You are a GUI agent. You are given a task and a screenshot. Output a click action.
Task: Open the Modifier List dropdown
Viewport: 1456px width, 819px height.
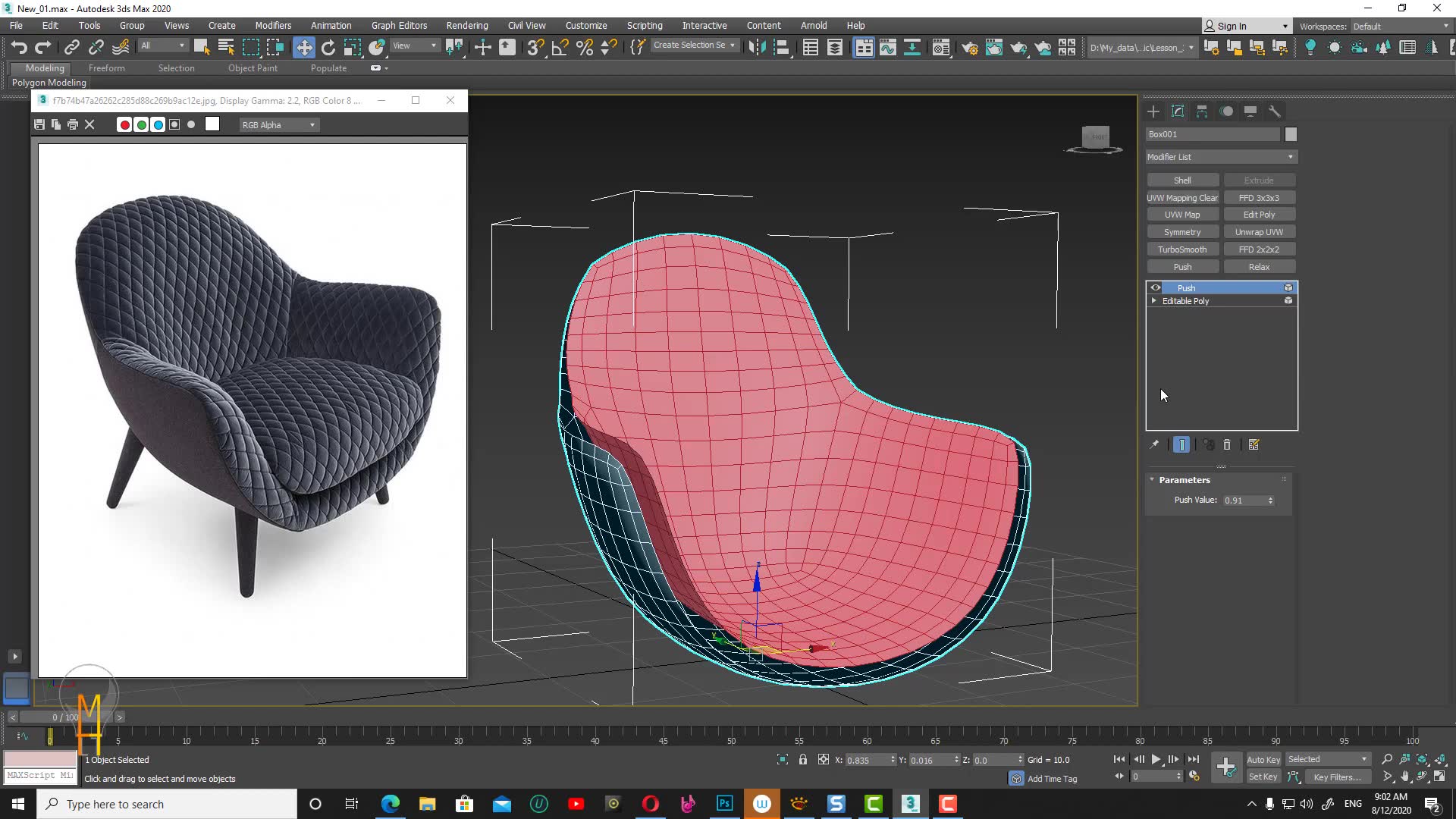click(1220, 156)
